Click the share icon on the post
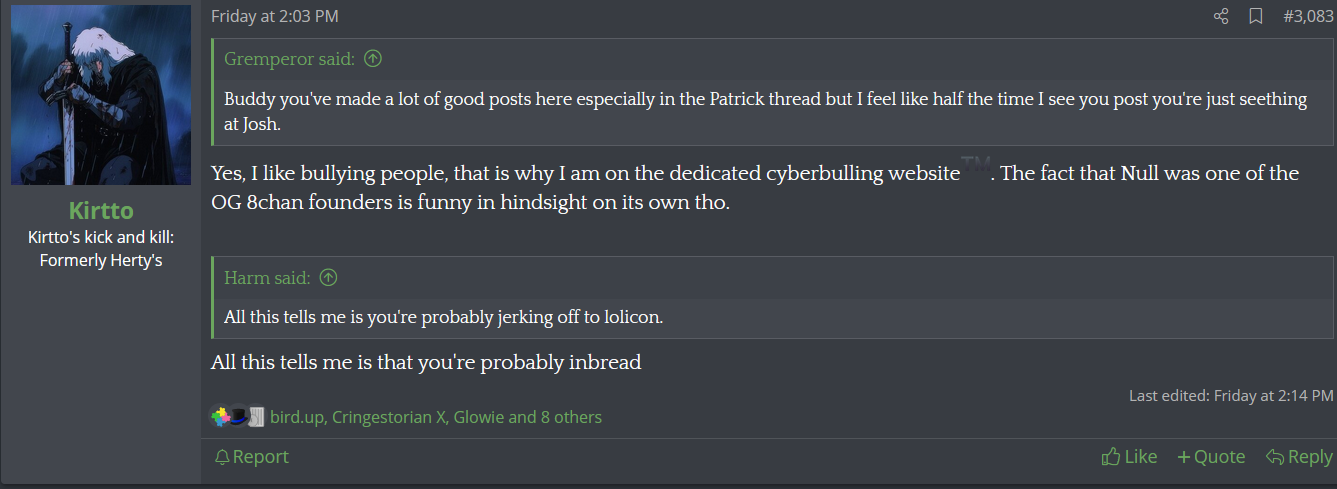Screen dimensions: 1337x489 (1221, 16)
